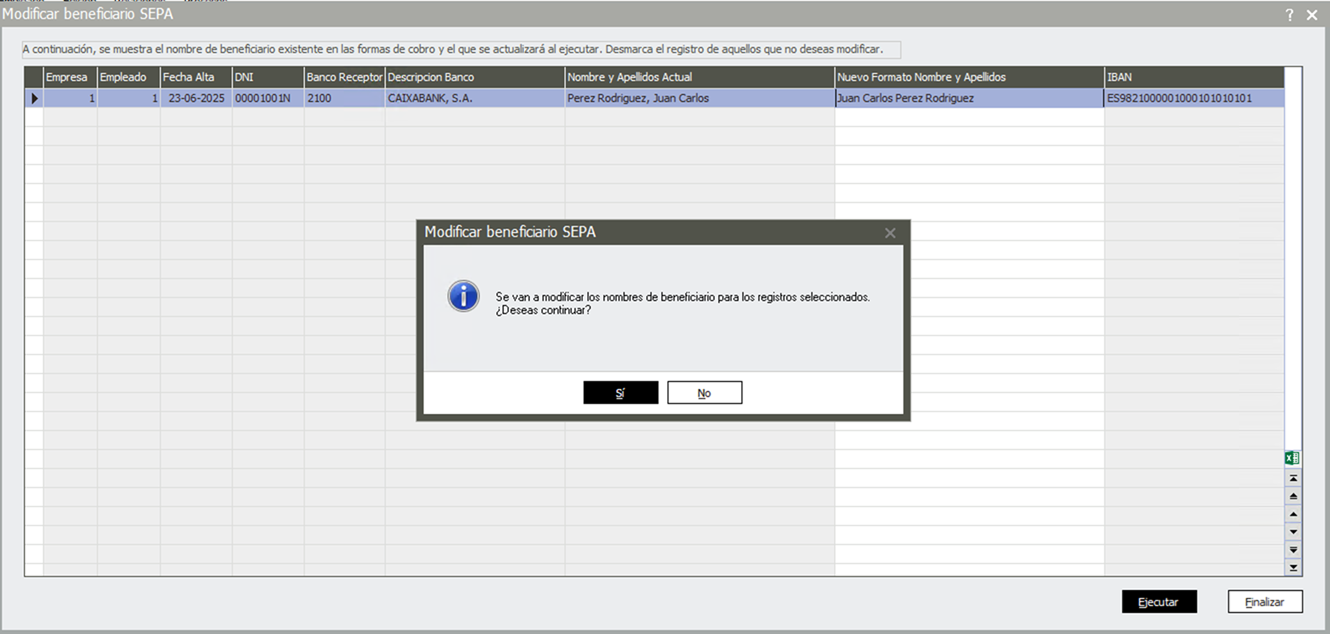Jump to first record with top arrow
The image size is (1330, 634).
pyautogui.click(x=1293, y=478)
